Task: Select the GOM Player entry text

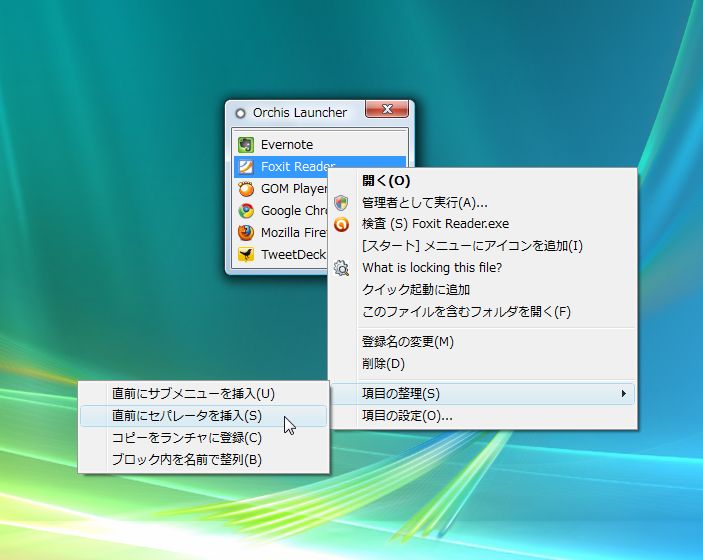Action: [294, 189]
